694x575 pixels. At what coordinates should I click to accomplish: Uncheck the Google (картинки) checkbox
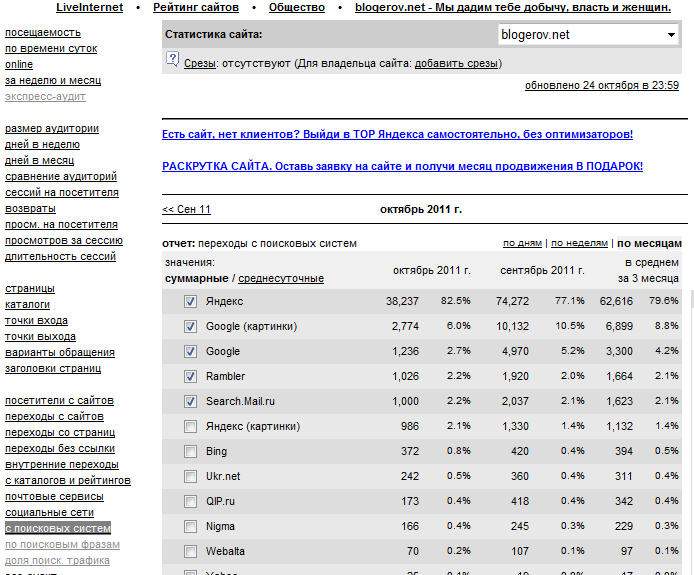coord(190,326)
